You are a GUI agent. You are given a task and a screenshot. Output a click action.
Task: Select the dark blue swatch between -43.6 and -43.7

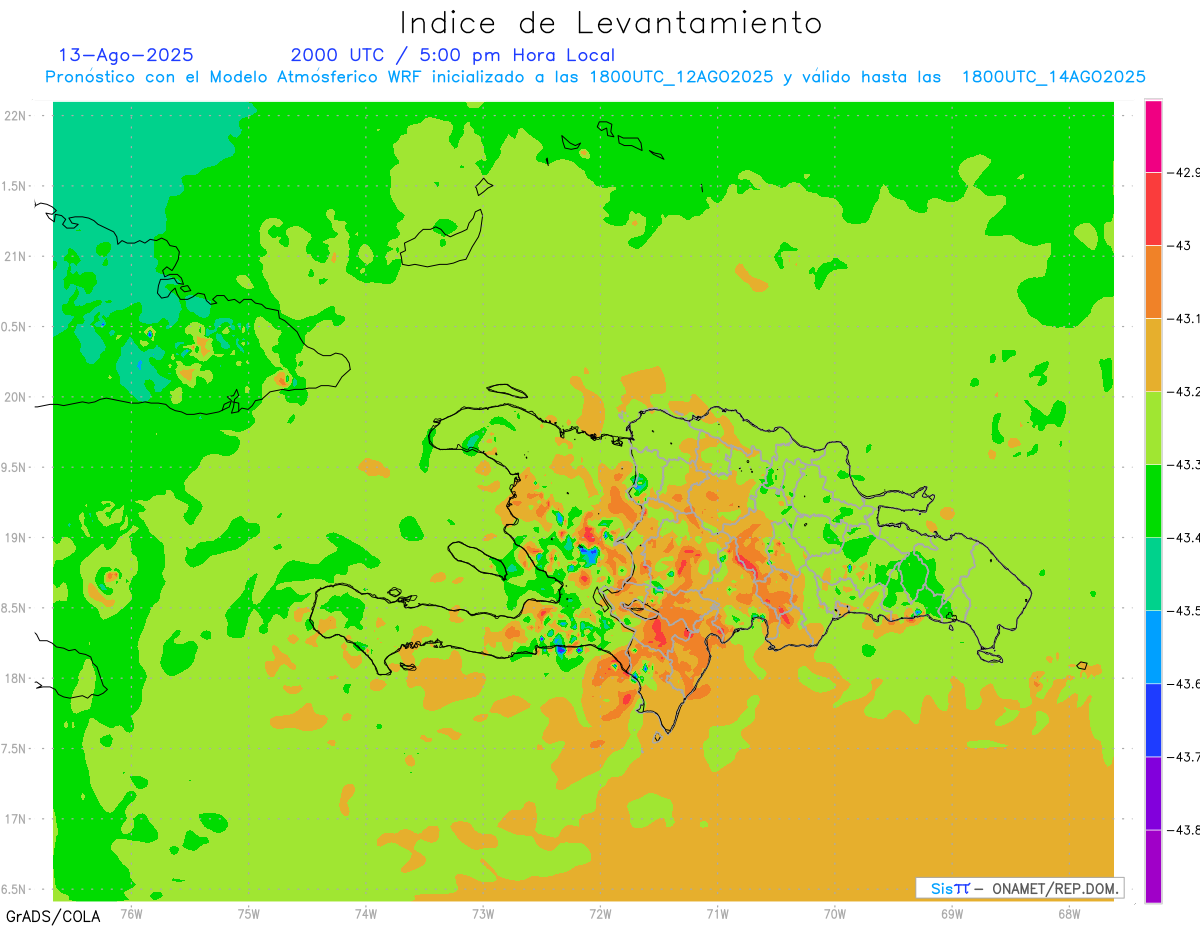[1153, 719]
